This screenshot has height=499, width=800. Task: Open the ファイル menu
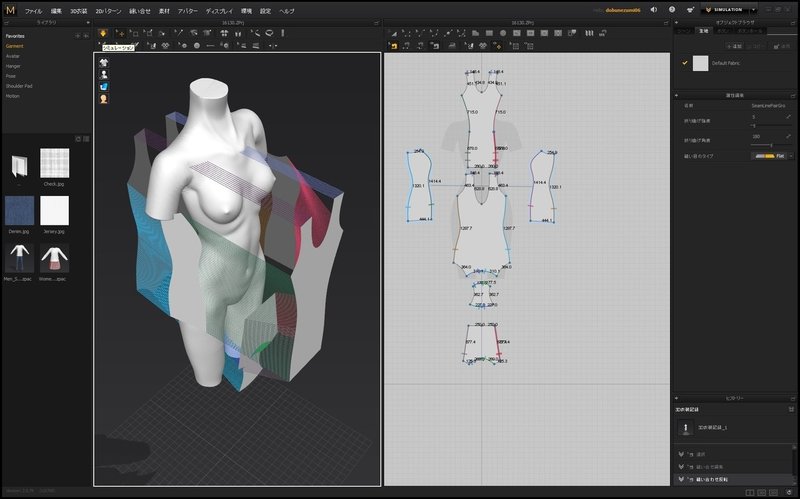pos(33,10)
